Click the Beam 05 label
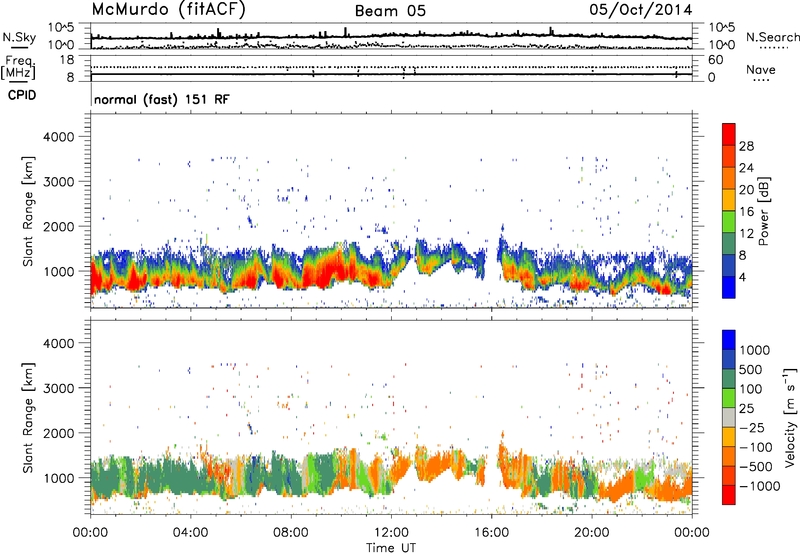Viewport: 800px width, 554px height. pos(390,11)
